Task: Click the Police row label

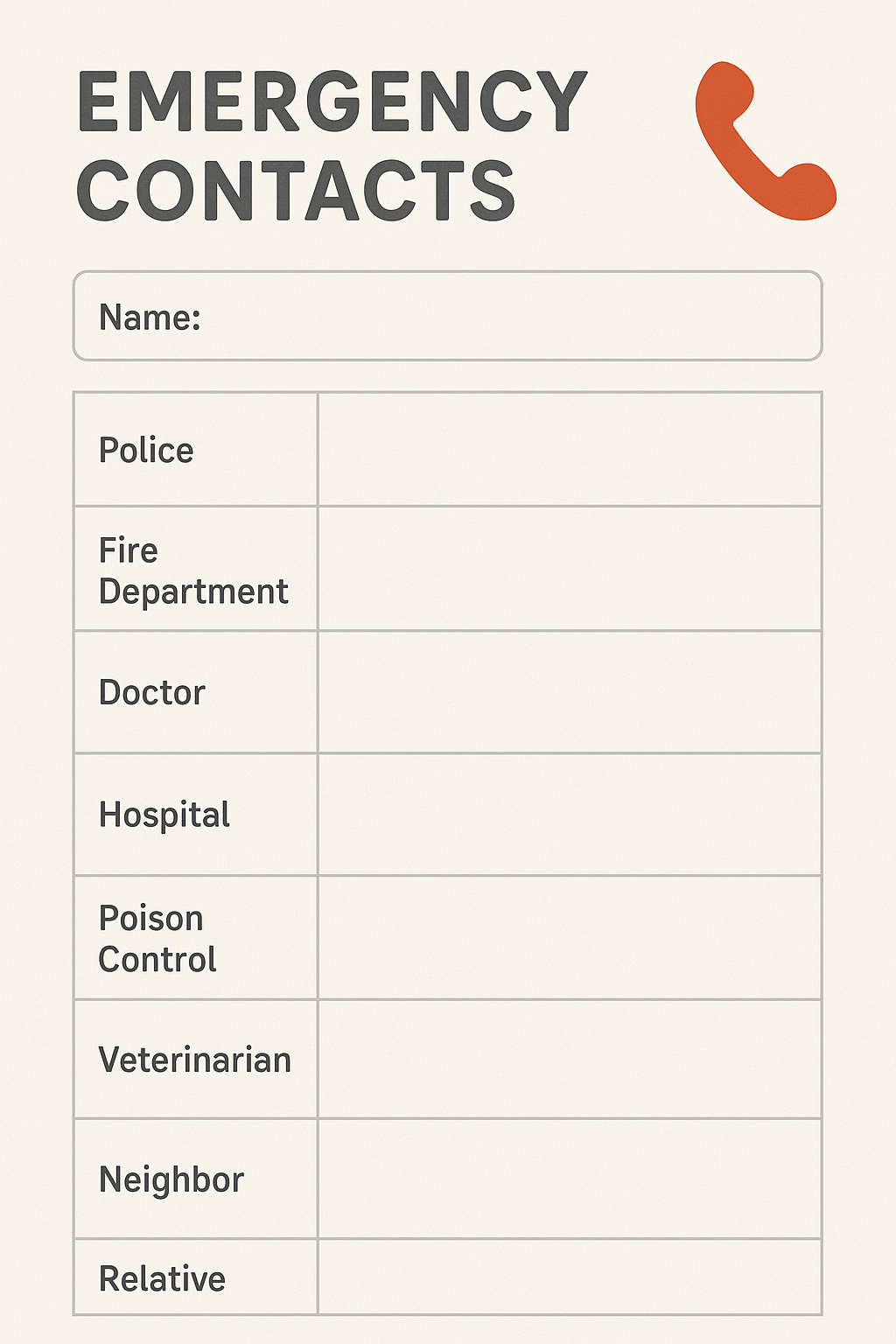Action: click(x=146, y=451)
